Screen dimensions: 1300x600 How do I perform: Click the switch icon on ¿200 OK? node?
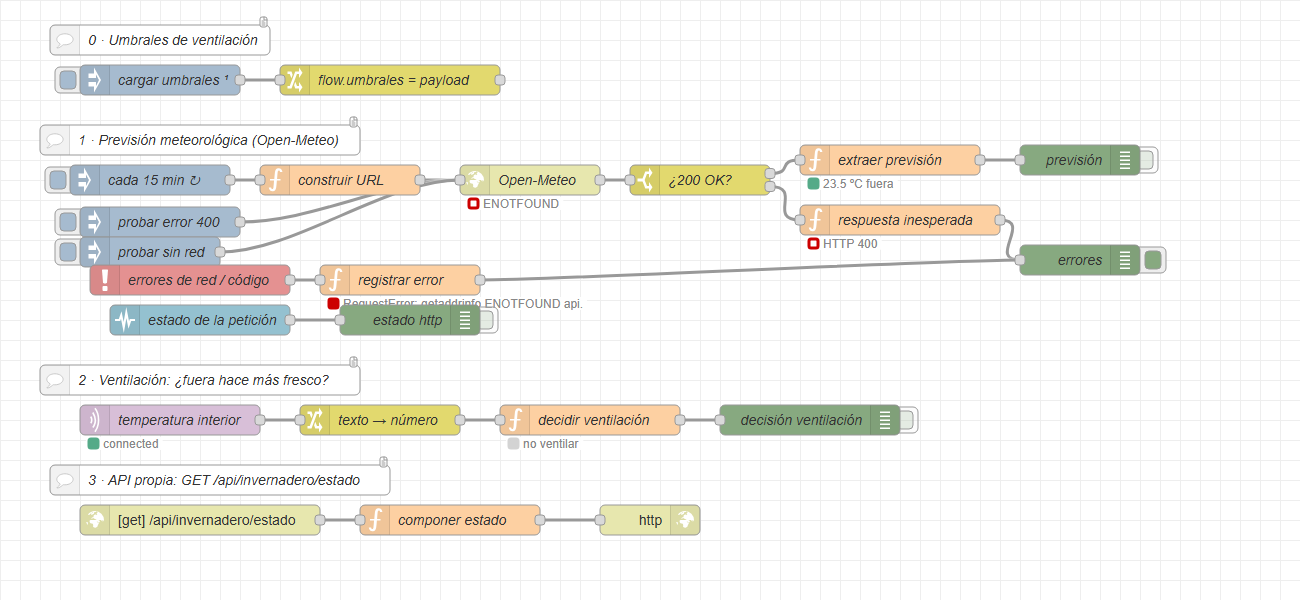point(645,180)
